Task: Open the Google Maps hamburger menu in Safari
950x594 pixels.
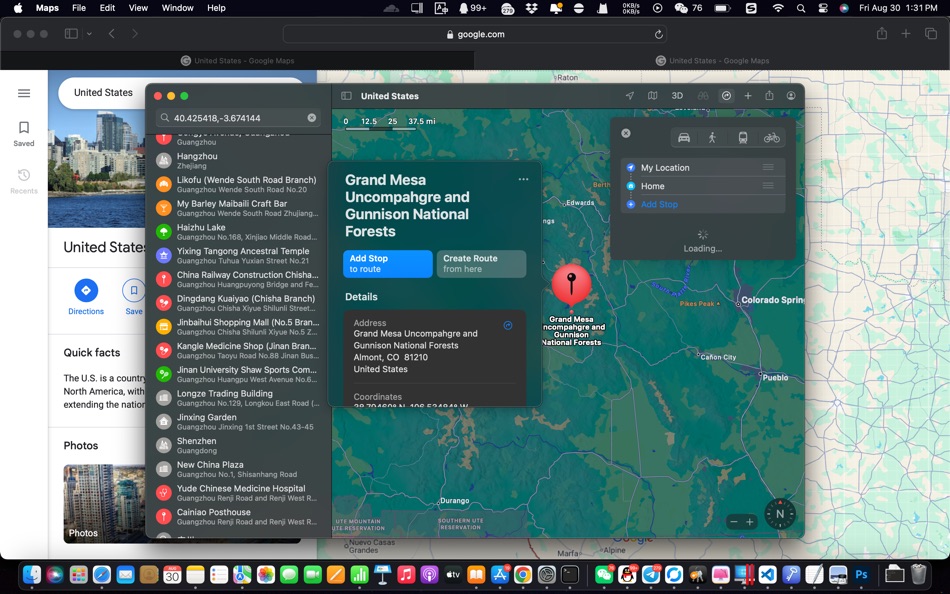Action: tap(24, 93)
